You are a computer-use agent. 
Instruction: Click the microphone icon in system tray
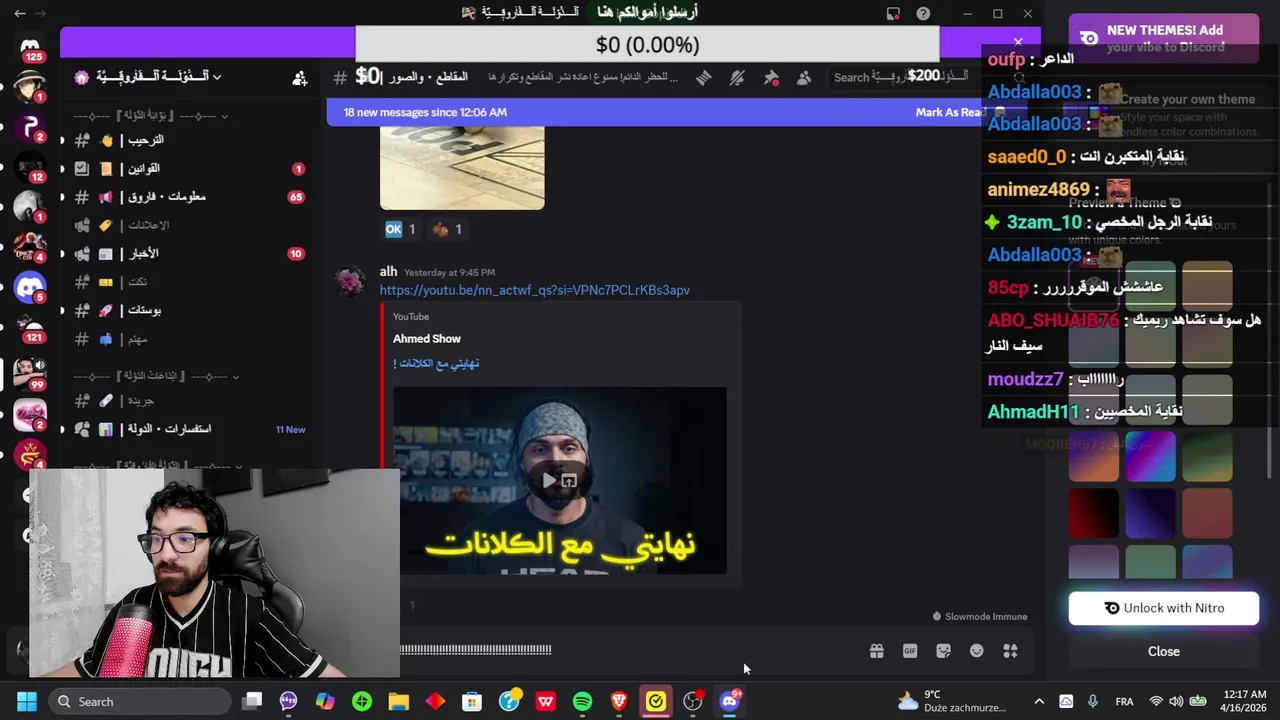pyautogui.click(x=1092, y=702)
